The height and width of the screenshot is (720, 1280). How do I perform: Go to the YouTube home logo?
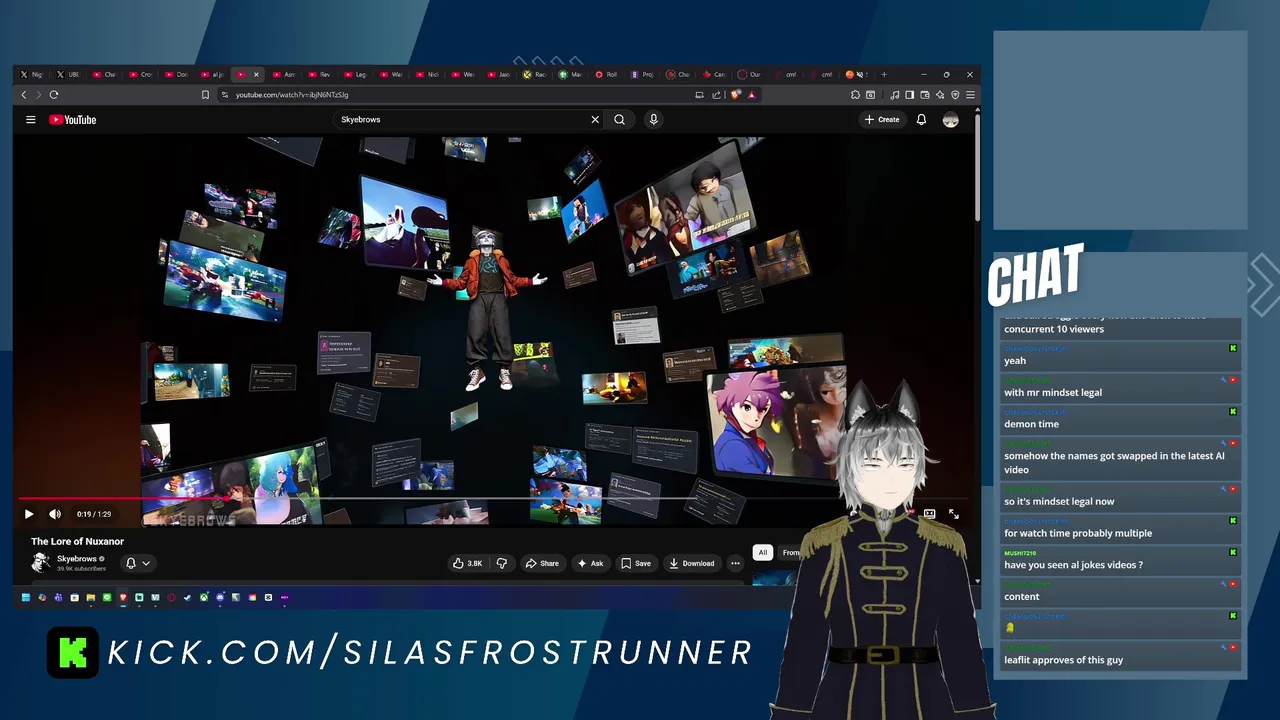coord(73,120)
